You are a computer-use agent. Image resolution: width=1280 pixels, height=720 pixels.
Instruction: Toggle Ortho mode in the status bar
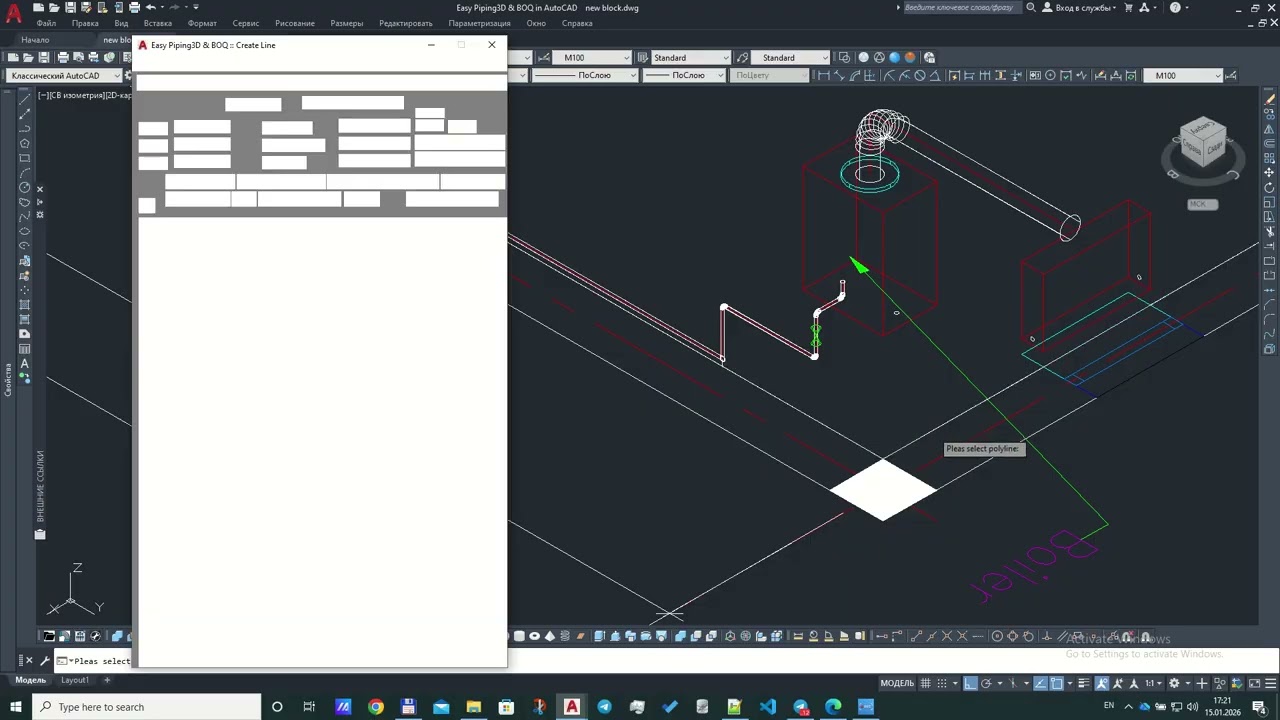970,683
